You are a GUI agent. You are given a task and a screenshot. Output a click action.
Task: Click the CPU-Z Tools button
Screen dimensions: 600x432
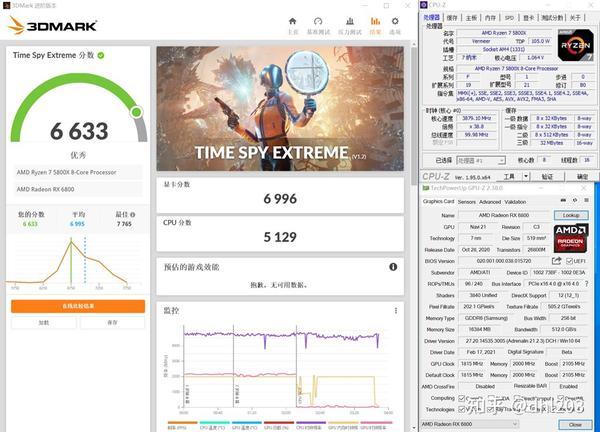[x=509, y=176]
